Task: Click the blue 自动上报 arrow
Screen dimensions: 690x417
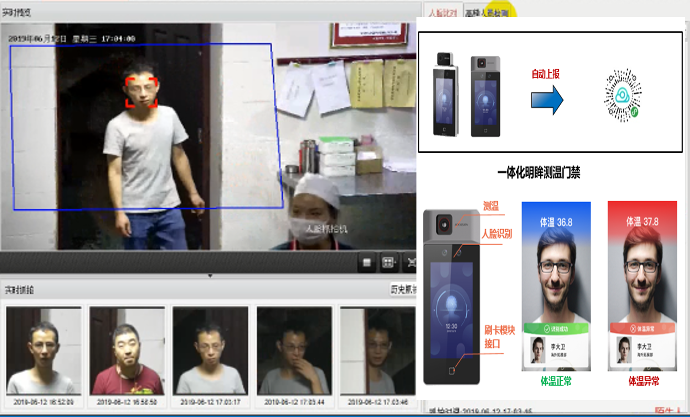Action: pyautogui.click(x=545, y=99)
